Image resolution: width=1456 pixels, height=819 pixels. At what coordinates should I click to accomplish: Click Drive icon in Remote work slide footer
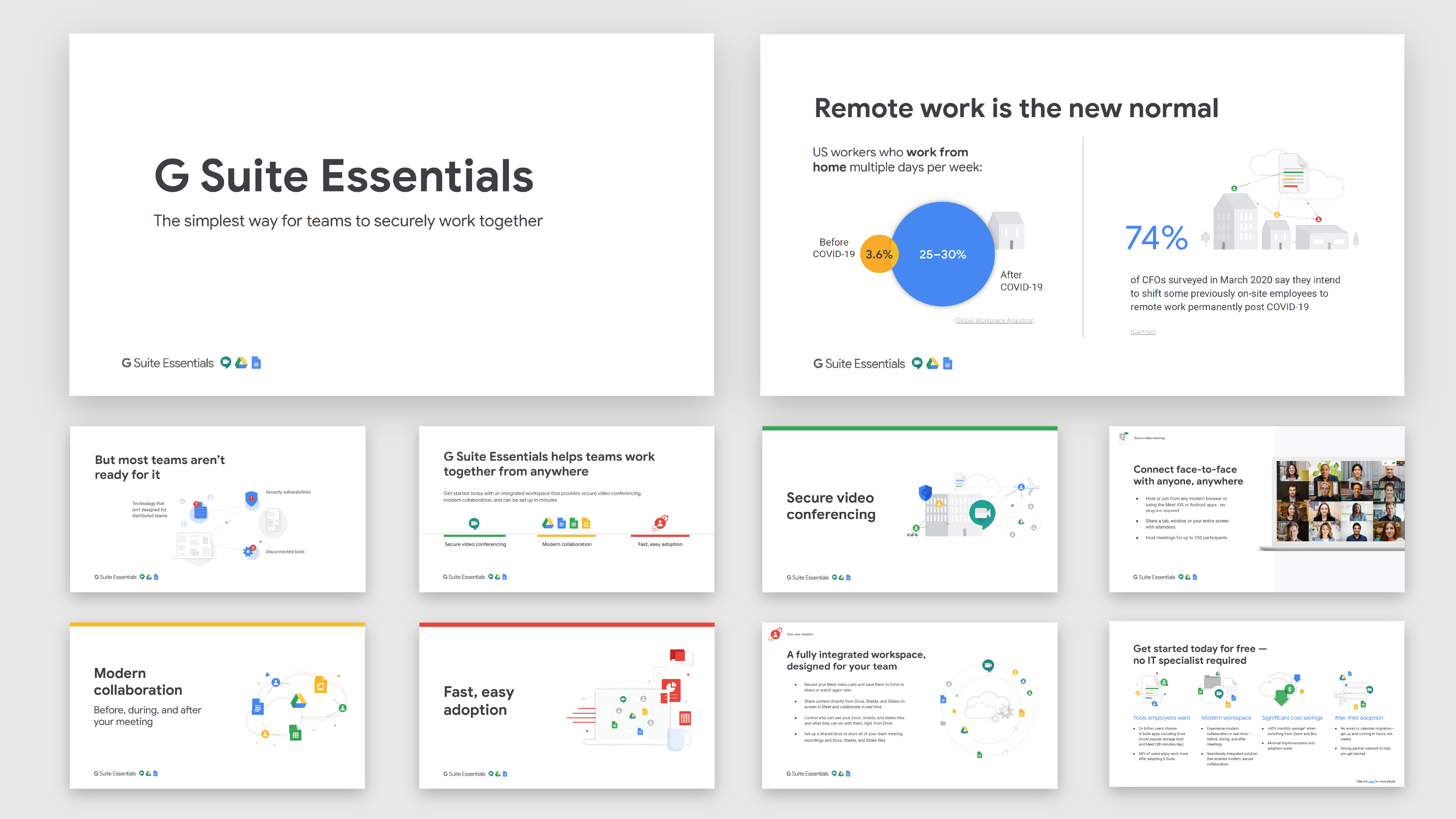click(x=933, y=364)
